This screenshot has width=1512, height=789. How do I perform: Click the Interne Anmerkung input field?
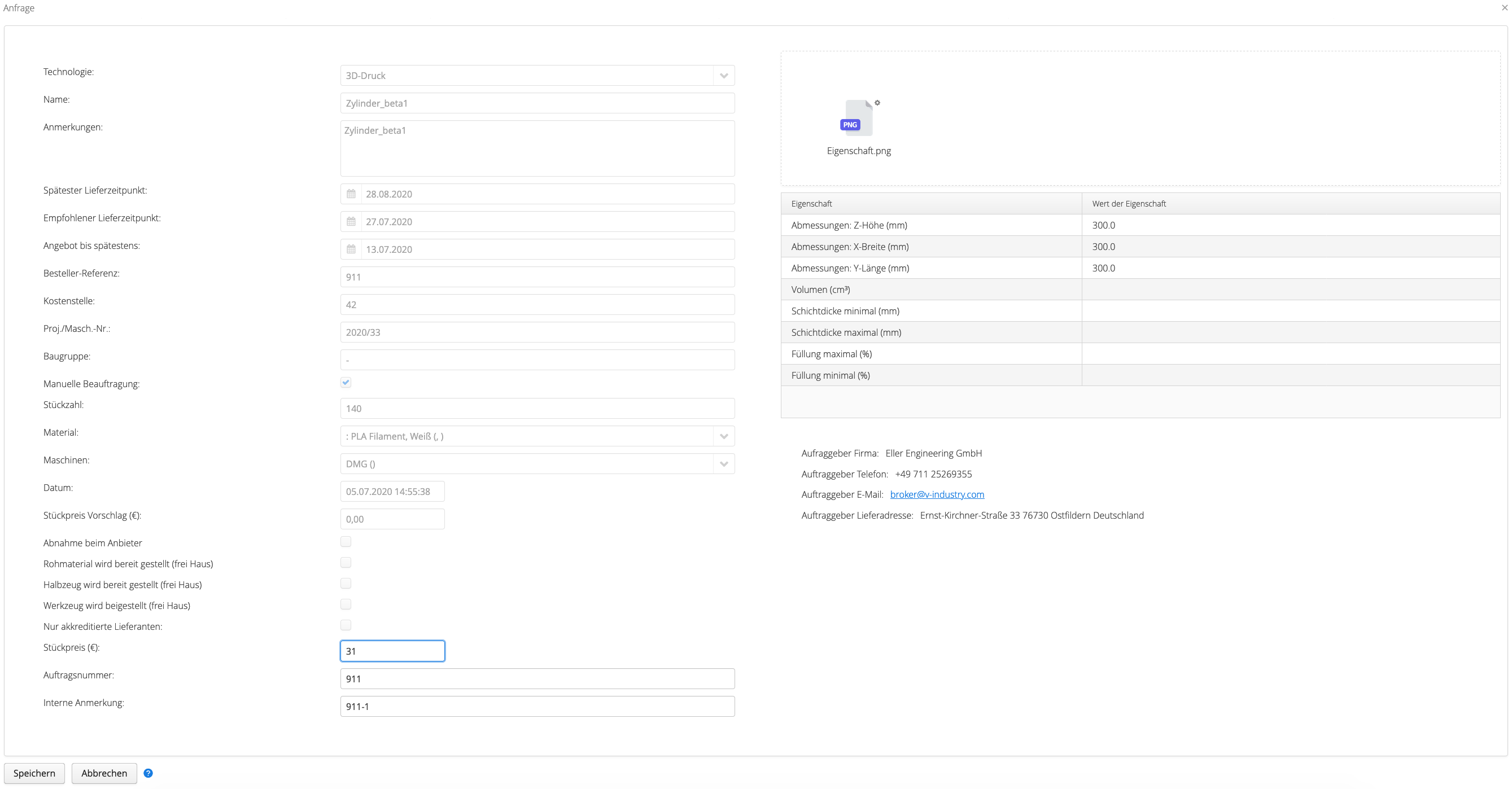click(x=537, y=706)
